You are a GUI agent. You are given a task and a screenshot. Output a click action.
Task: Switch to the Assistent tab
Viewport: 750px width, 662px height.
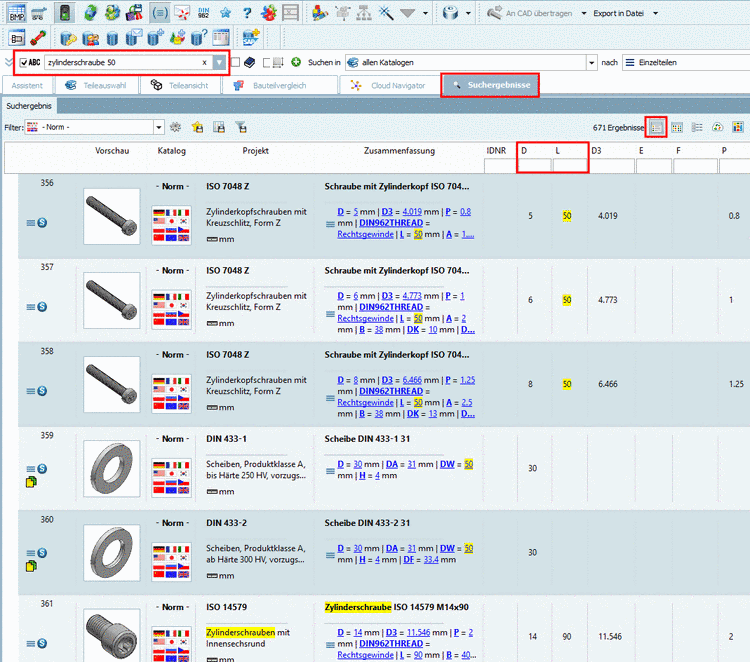click(x=27, y=86)
